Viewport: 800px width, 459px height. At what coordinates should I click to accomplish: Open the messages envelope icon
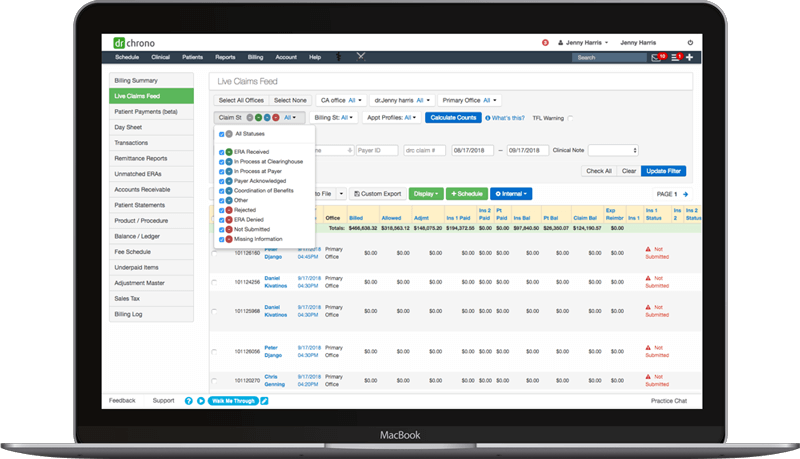[x=656, y=58]
